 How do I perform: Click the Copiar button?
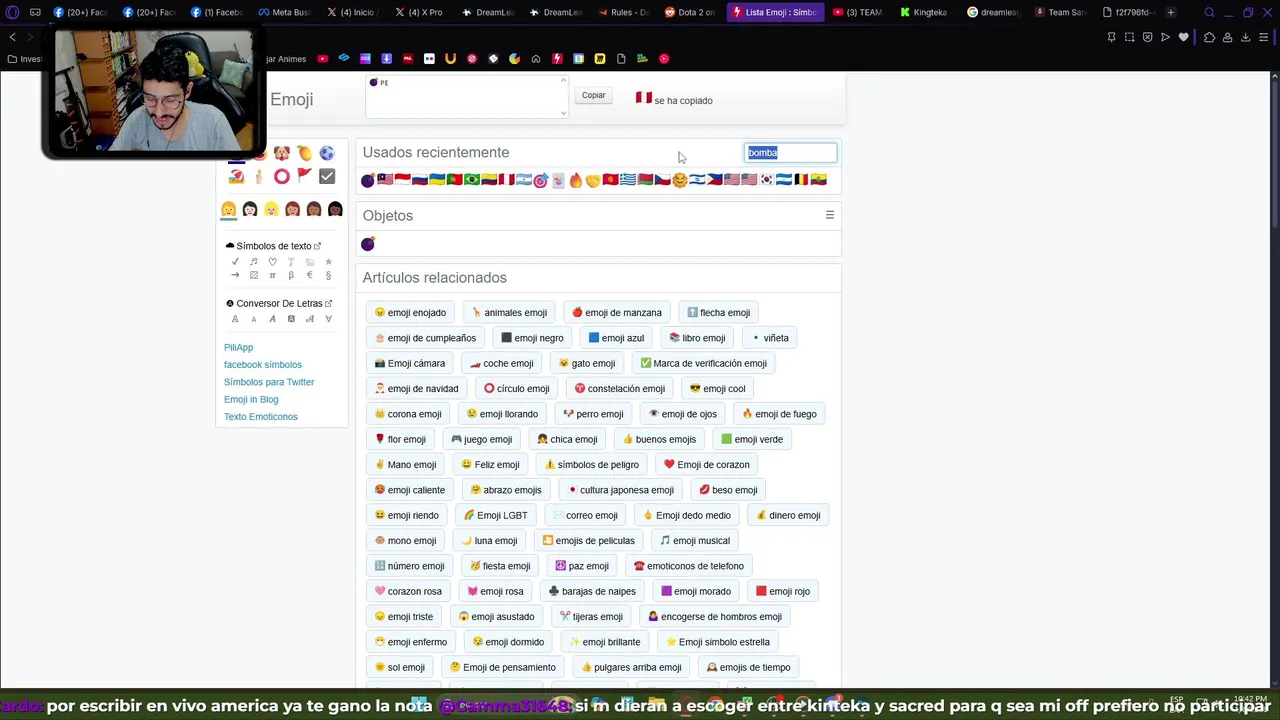(x=594, y=95)
